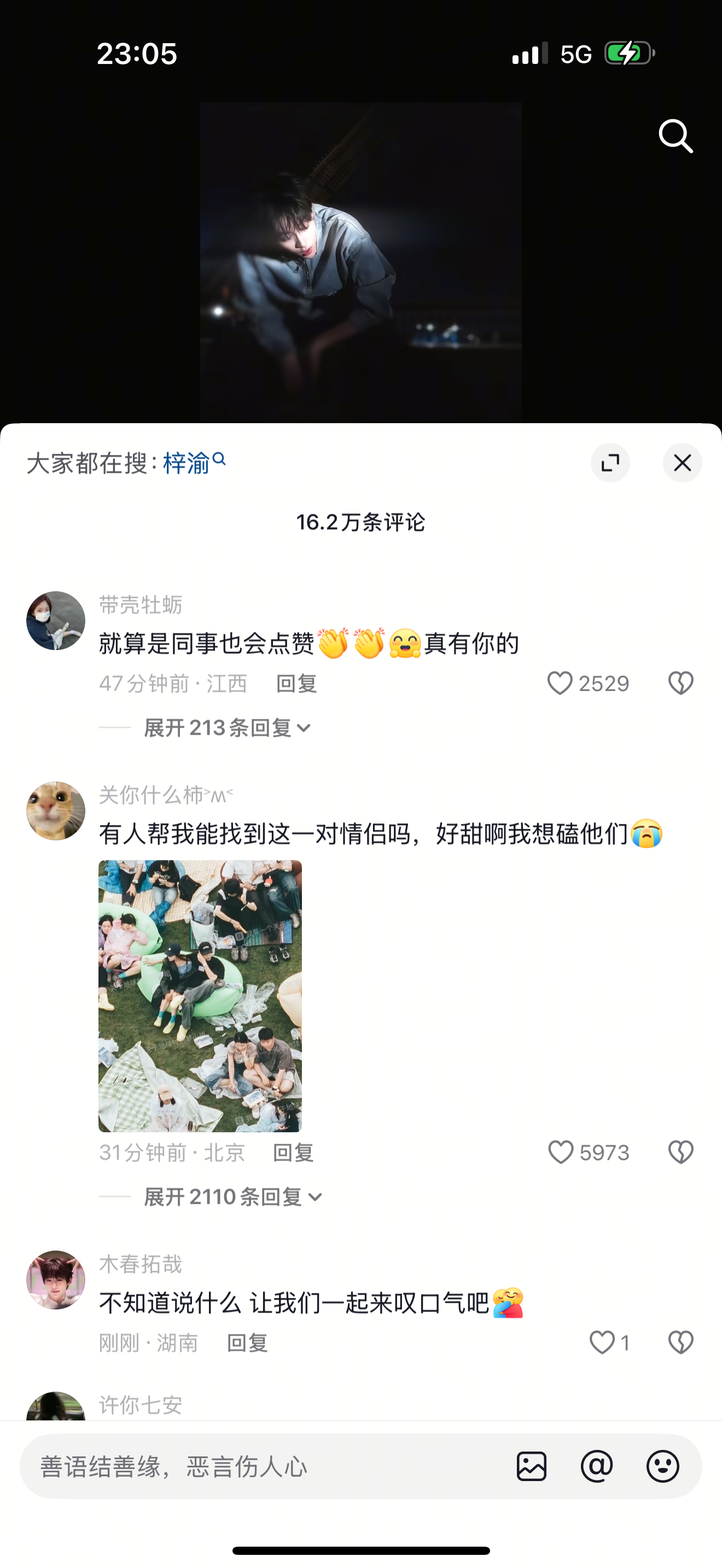722x1568 pixels.
Task: Open 关你什么柿's cat avatar profile
Action: point(55,811)
